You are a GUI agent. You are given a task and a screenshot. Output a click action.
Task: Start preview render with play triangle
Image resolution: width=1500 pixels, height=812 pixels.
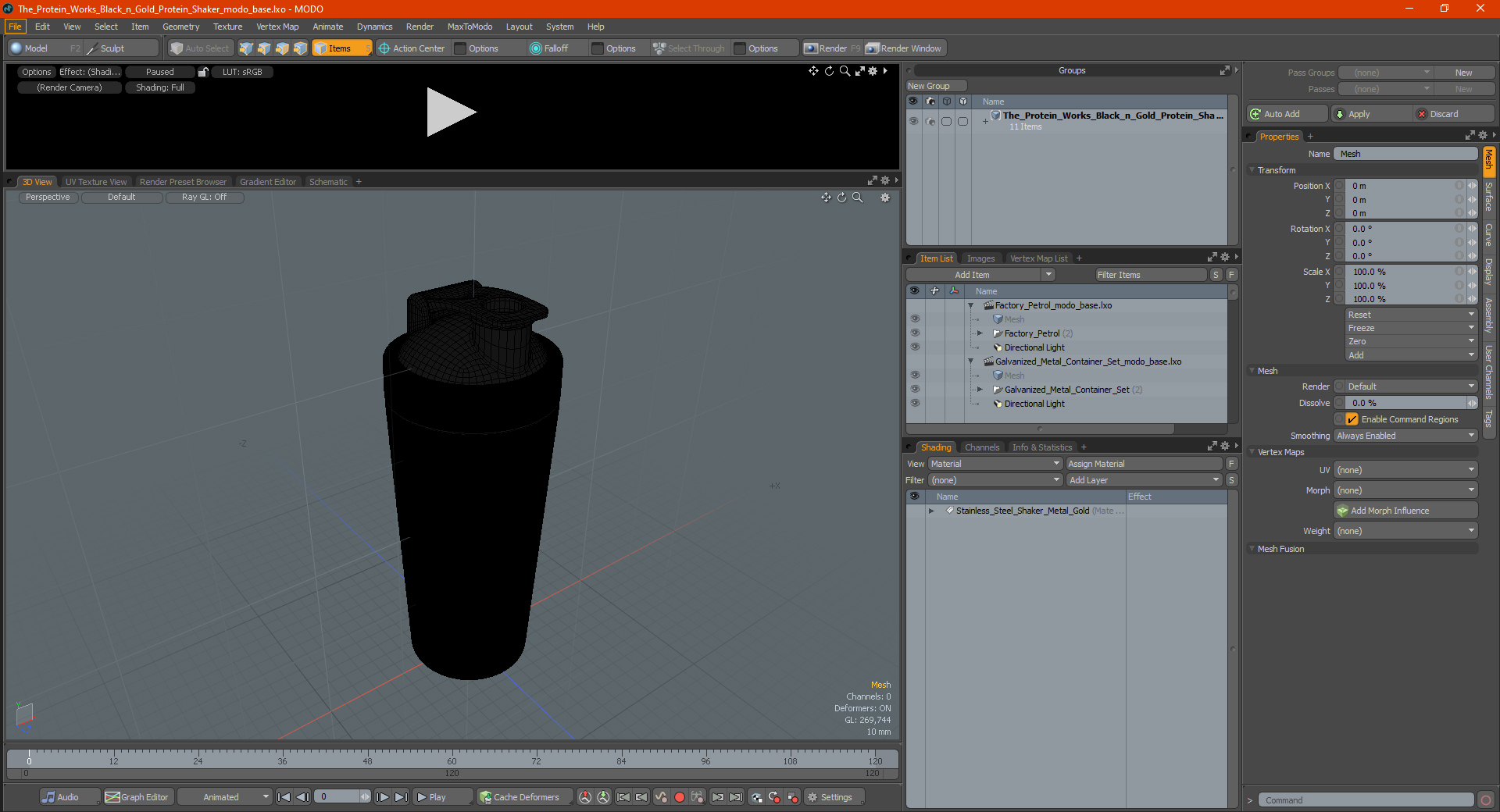click(x=451, y=112)
